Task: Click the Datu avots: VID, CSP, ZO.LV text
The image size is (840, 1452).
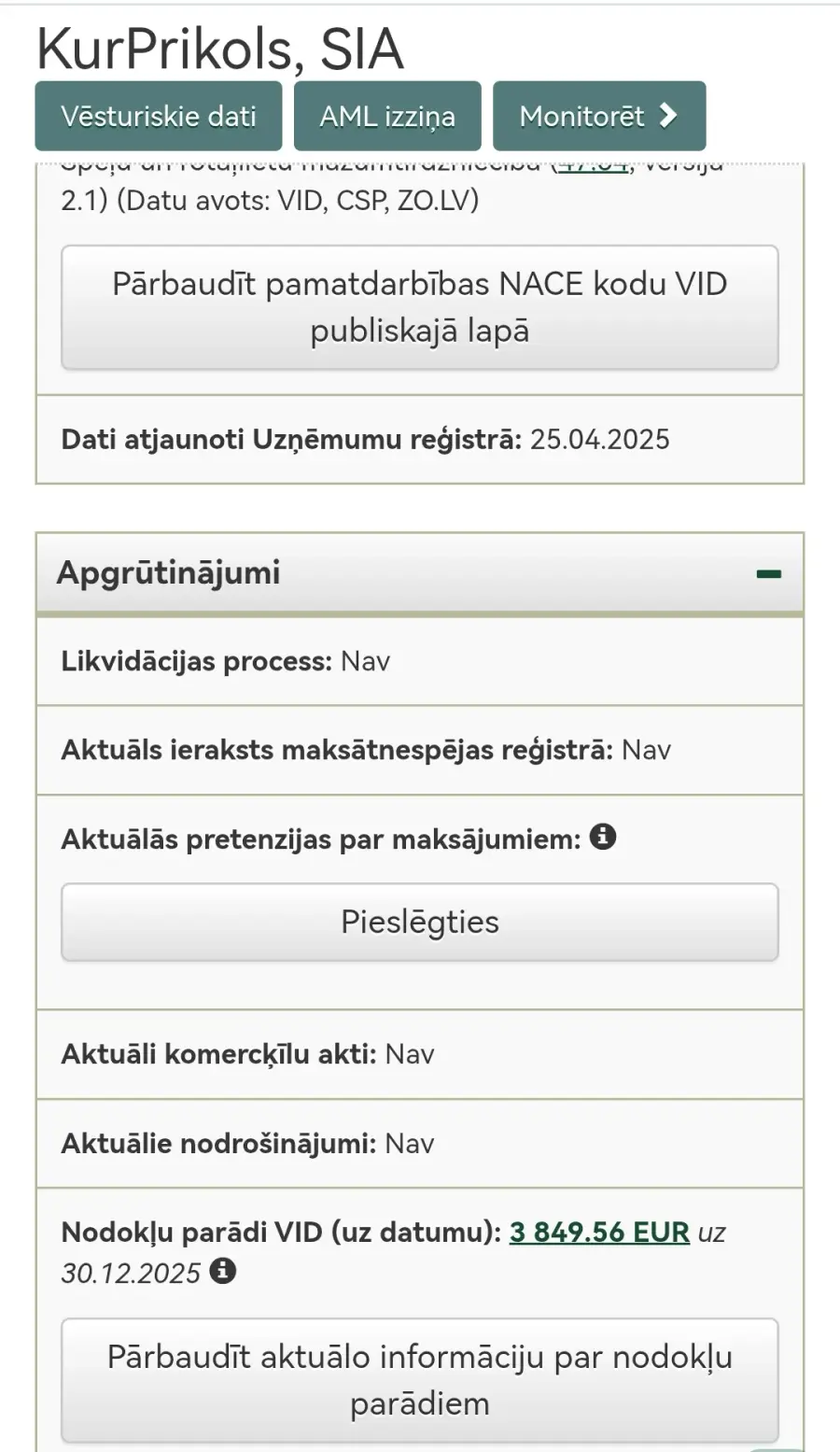Action: tap(297, 200)
